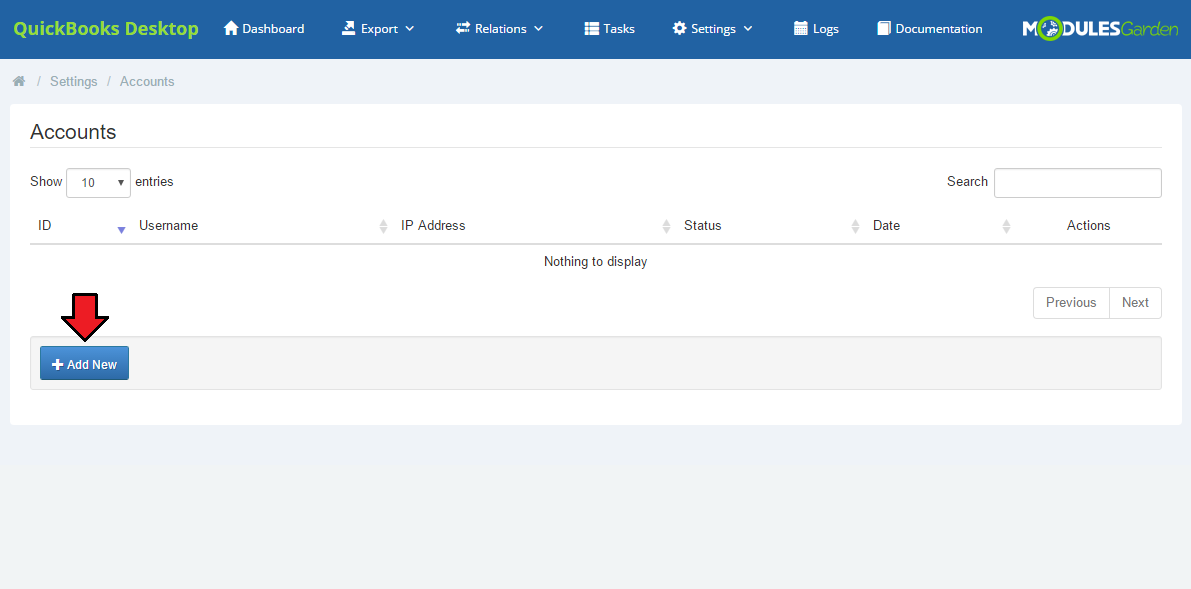1191x589 pixels.
Task: Click the Settings breadcrumb link
Action: pos(74,81)
